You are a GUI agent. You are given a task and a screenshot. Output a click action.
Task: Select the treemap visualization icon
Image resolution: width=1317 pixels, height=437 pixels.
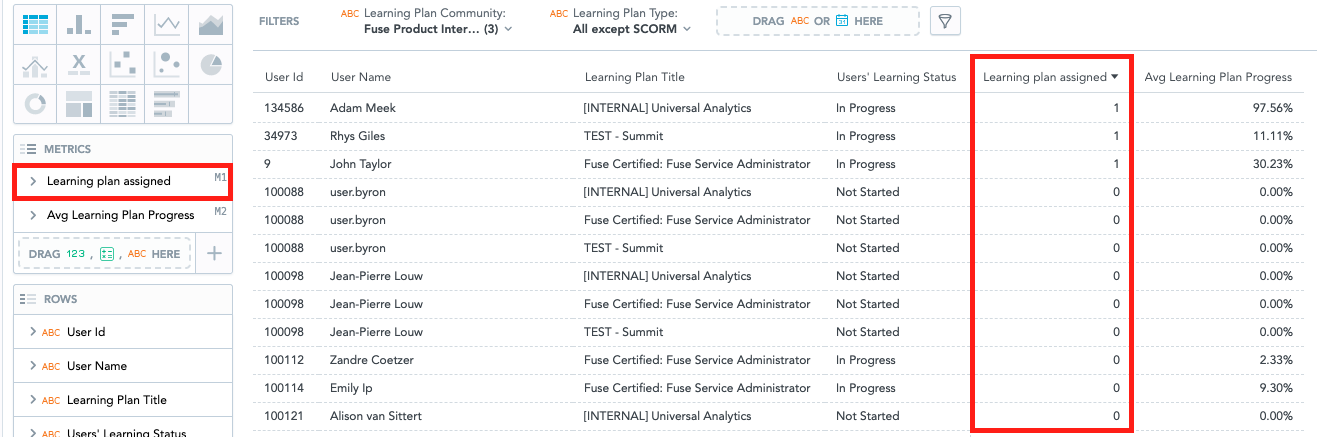click(x=79, y=103)
